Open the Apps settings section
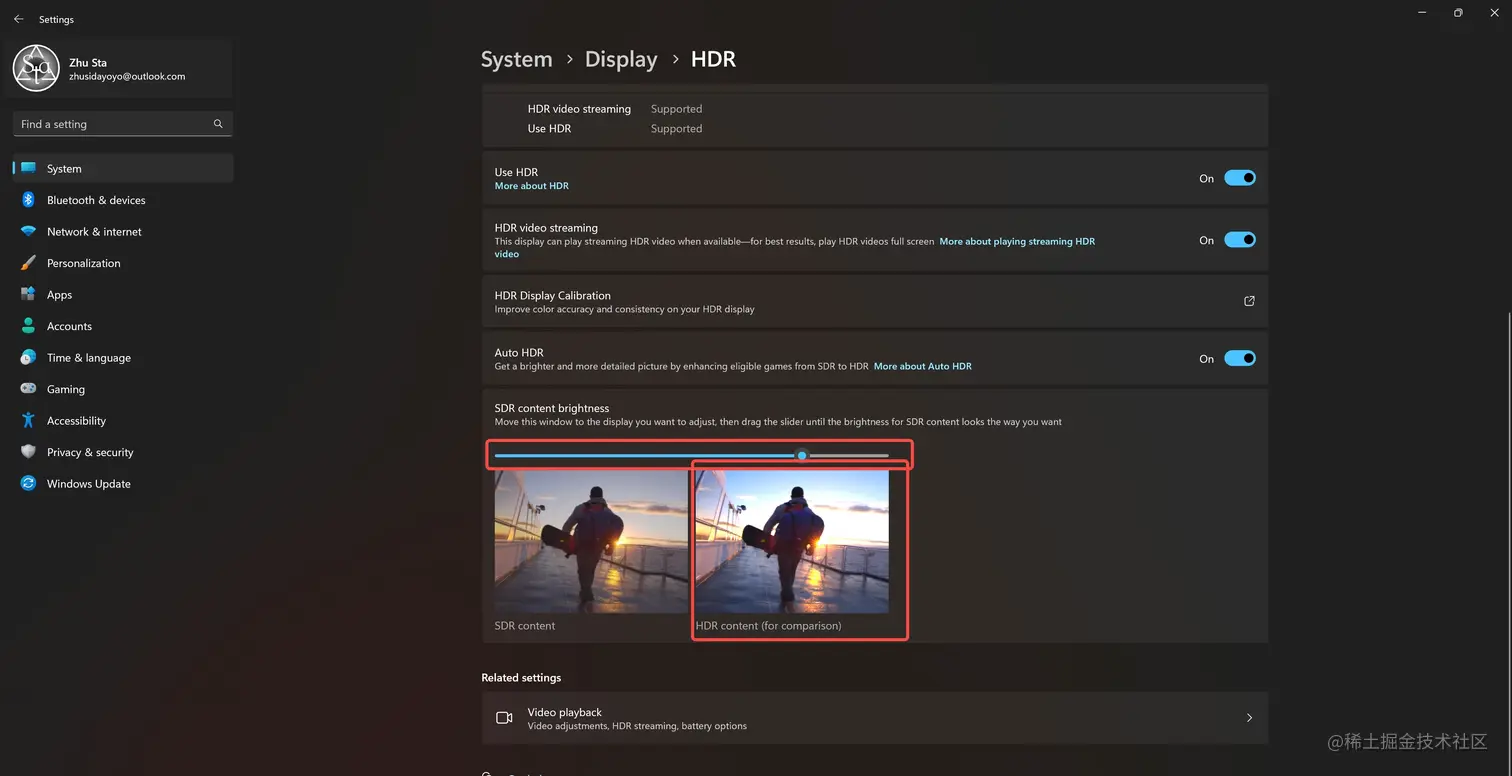The height and width of the screenshot is (776, 1512). tap(59, 294)
